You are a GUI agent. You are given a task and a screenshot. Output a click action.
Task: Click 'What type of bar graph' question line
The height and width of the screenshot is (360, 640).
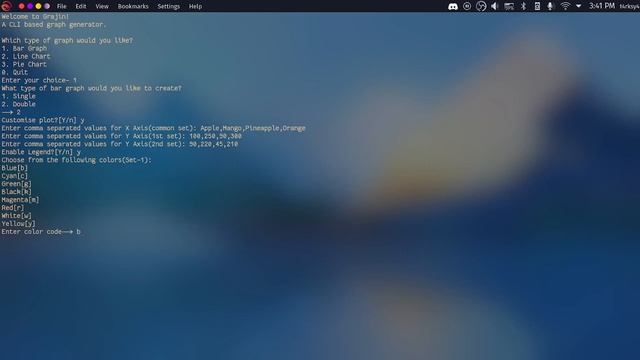coord(91,88)
